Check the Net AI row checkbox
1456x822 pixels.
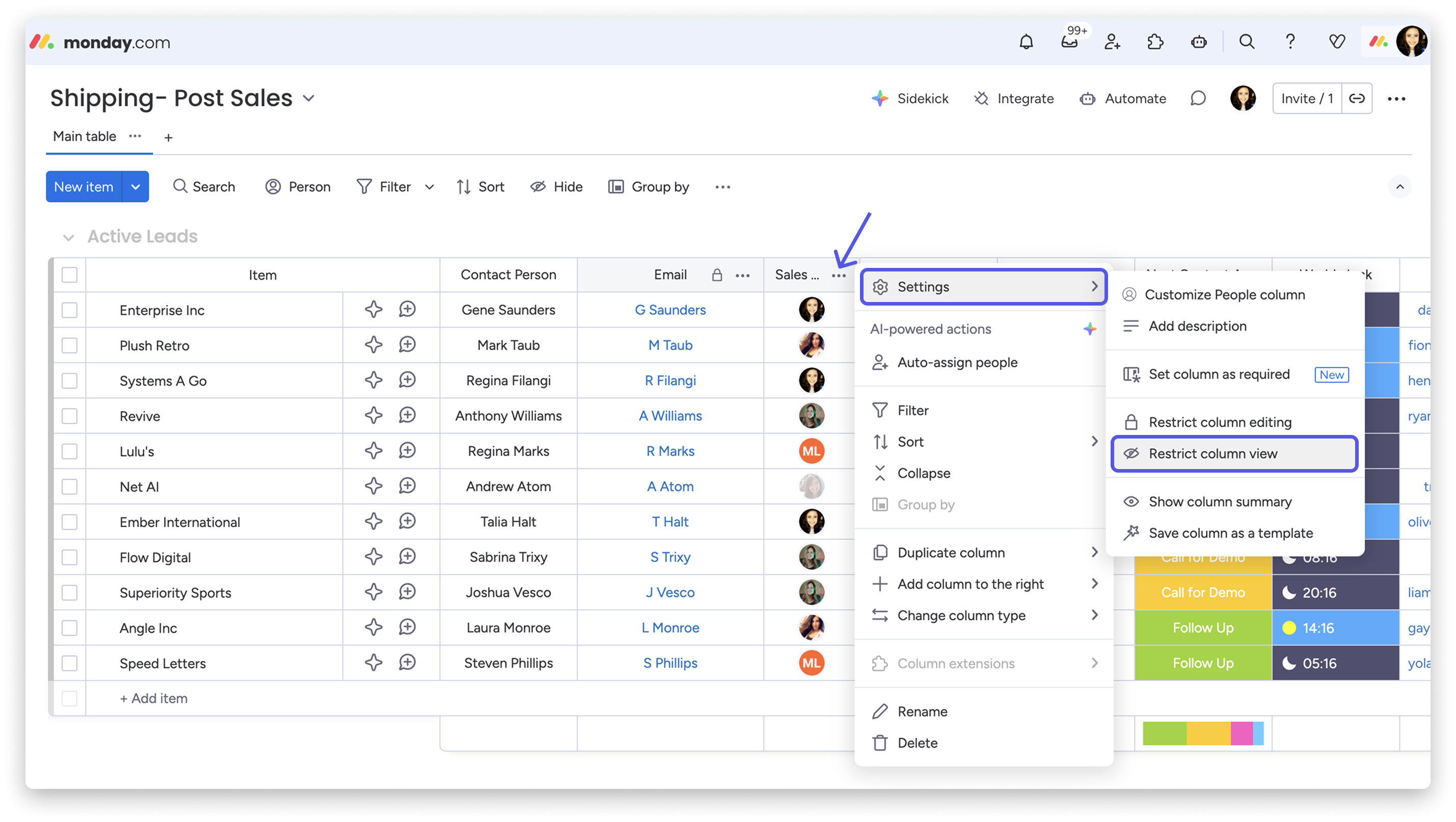(69, 486)
